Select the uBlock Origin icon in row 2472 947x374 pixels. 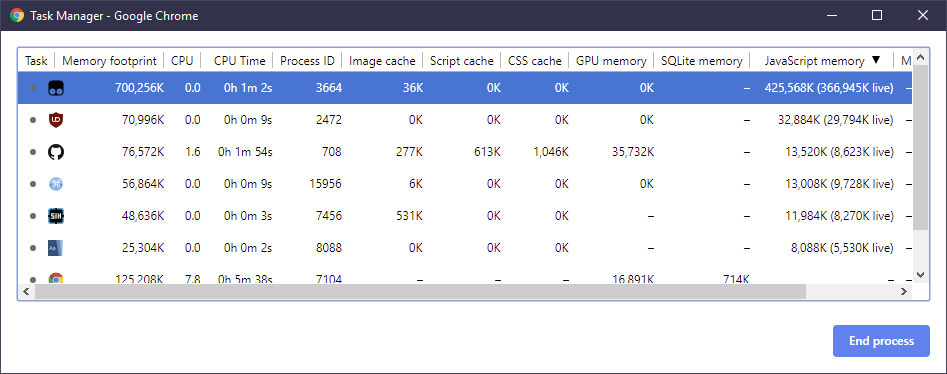click(x=56, y=120)
